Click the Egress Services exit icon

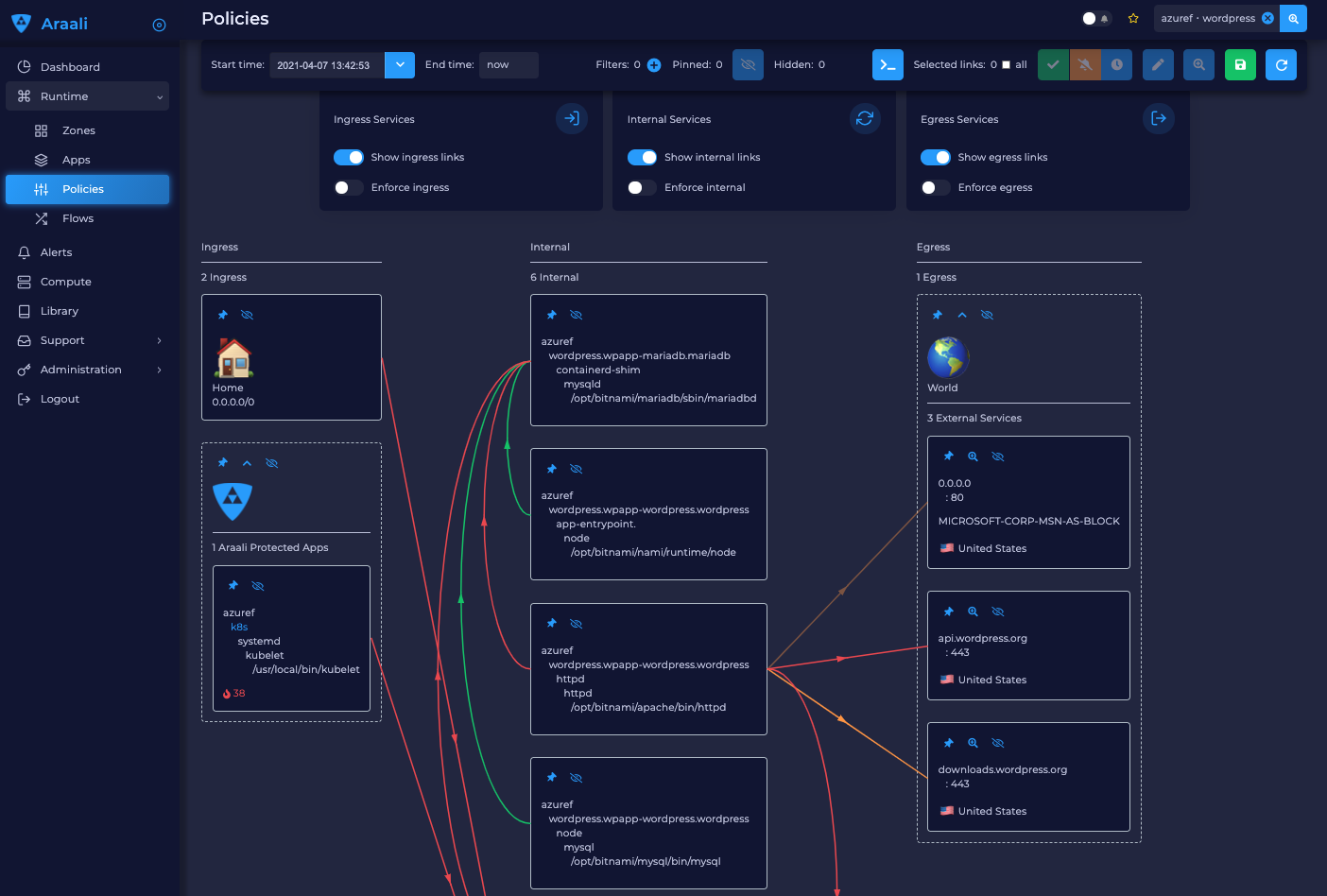click(1159, 118)
